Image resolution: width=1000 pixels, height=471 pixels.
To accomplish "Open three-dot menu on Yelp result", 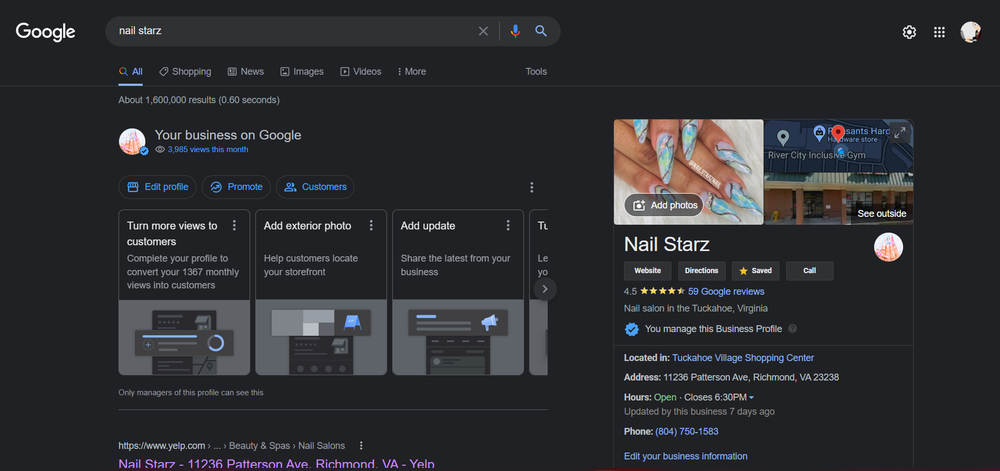I will click(361, 445).
